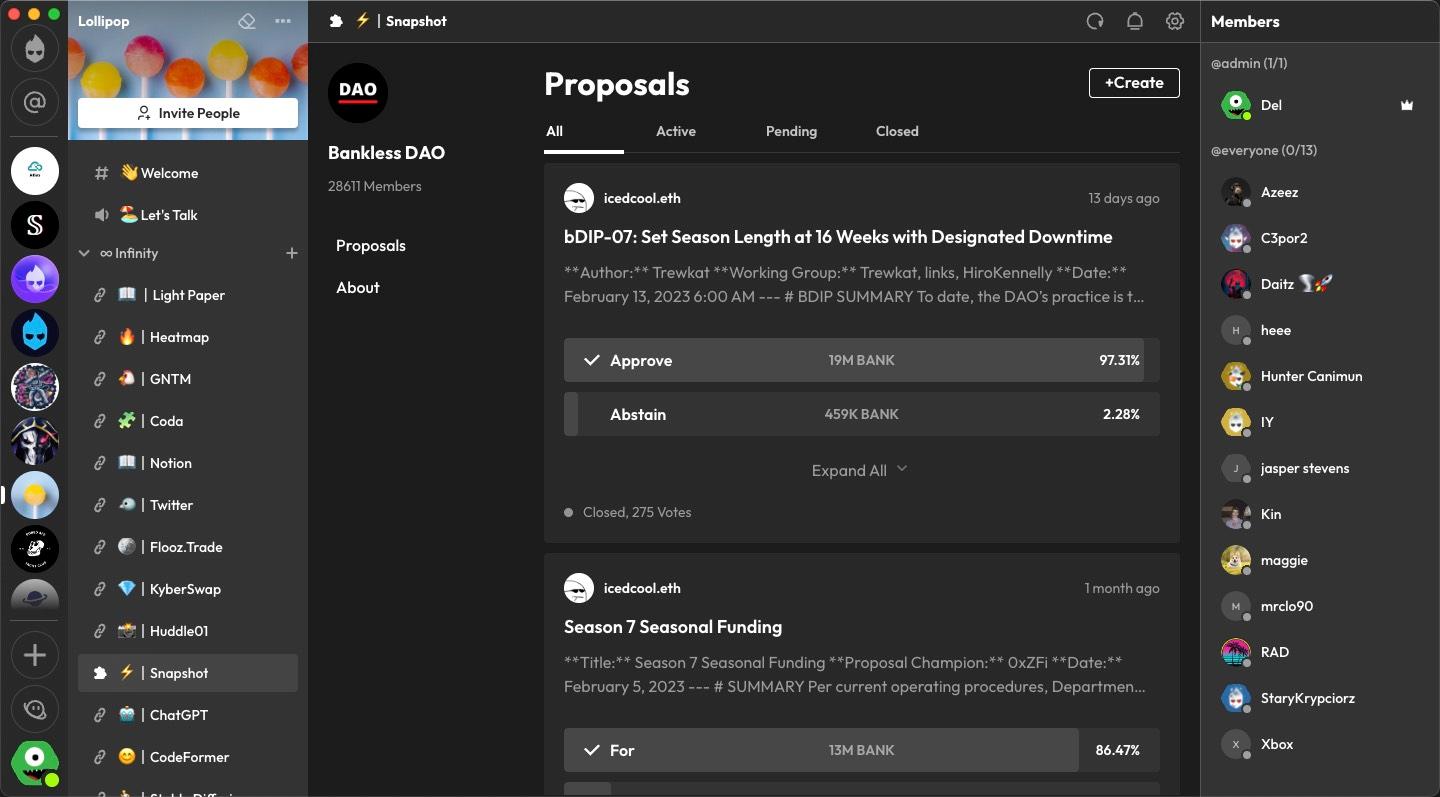This screenshot has width=1440, height=797.
Task: Open member Azeez profile
Action: (x=1320, y=192)
